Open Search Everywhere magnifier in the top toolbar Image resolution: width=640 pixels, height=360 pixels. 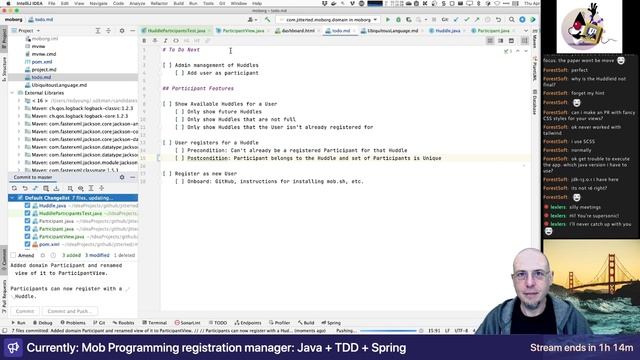click(511, 20)
